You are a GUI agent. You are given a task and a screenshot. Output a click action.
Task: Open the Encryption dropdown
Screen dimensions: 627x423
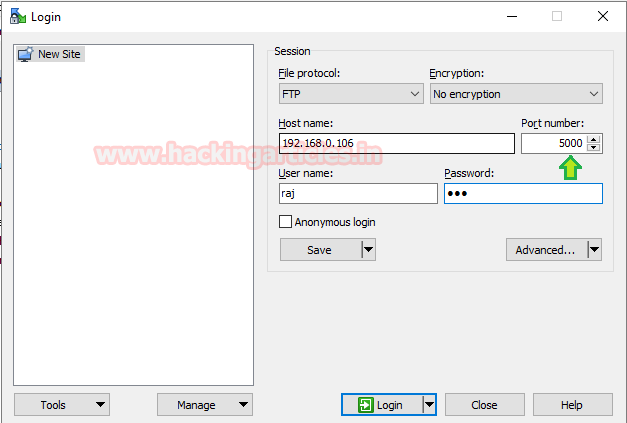coord(516,94)
